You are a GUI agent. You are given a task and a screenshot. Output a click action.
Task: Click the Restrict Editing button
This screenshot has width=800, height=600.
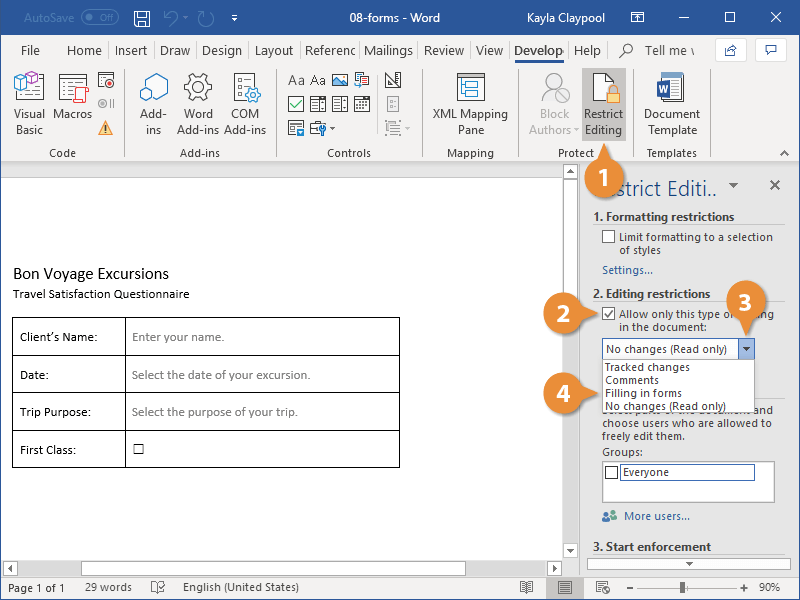(x=604, y=104)
